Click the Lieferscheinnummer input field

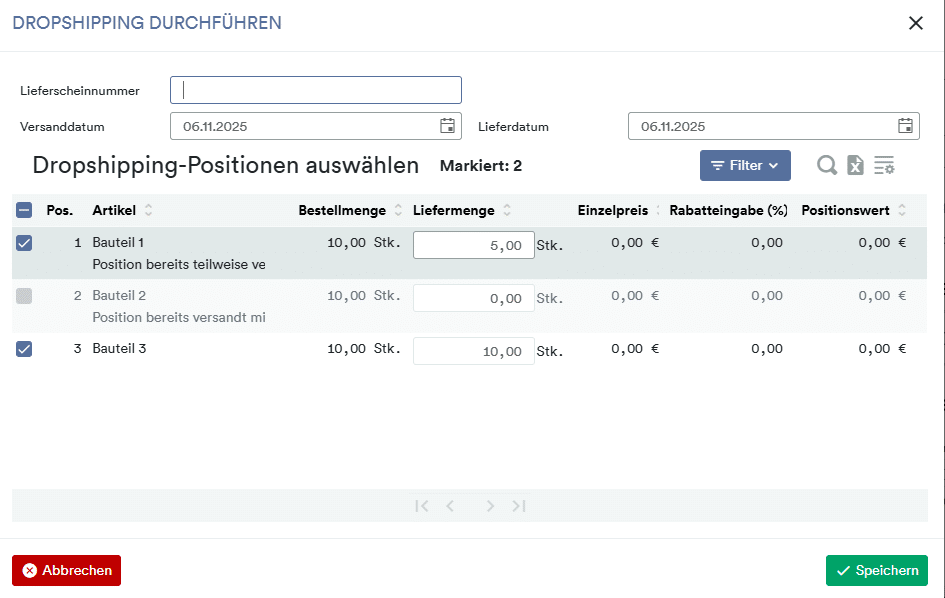coord(316,90)
